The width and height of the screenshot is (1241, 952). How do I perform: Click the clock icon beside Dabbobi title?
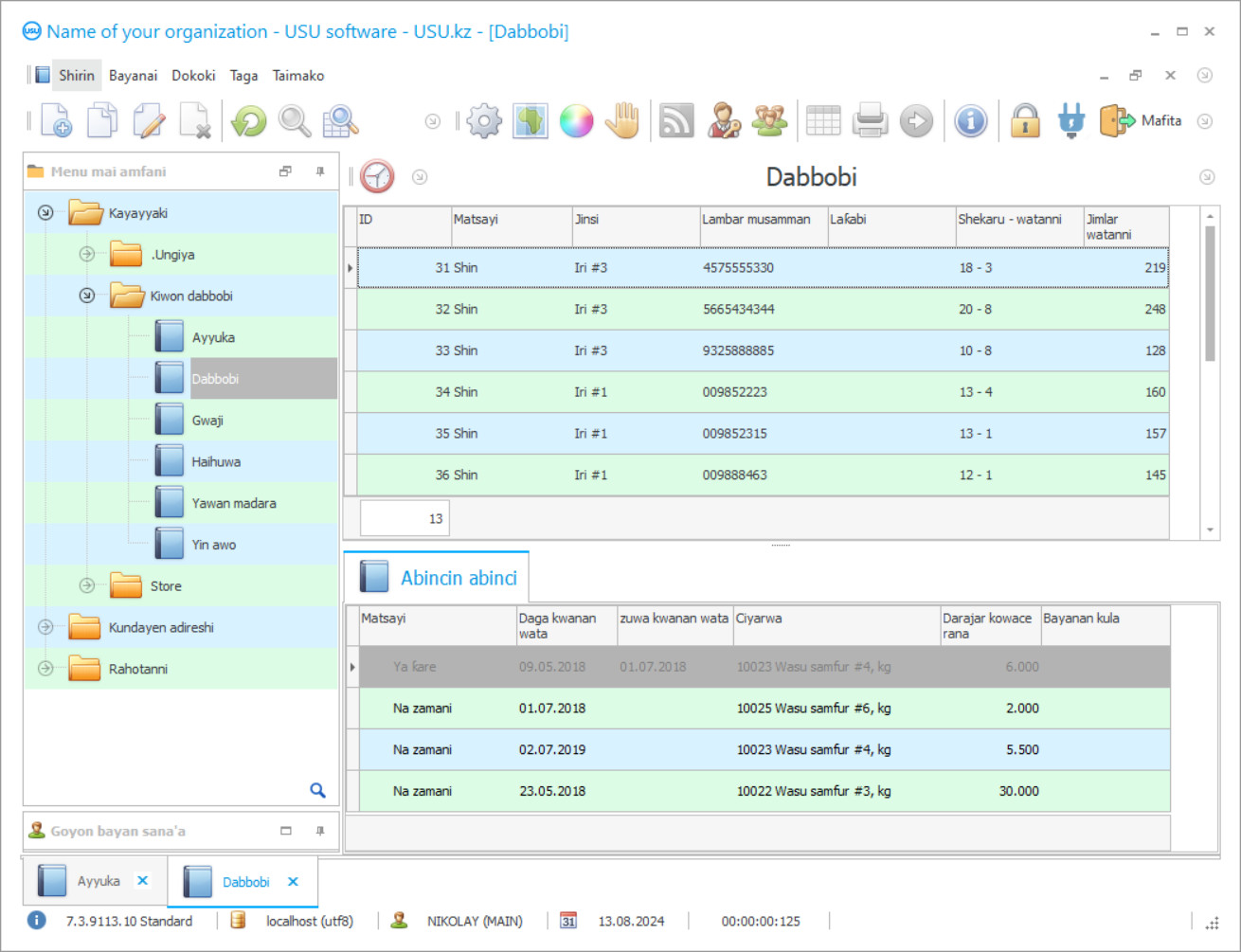[377, 177]
